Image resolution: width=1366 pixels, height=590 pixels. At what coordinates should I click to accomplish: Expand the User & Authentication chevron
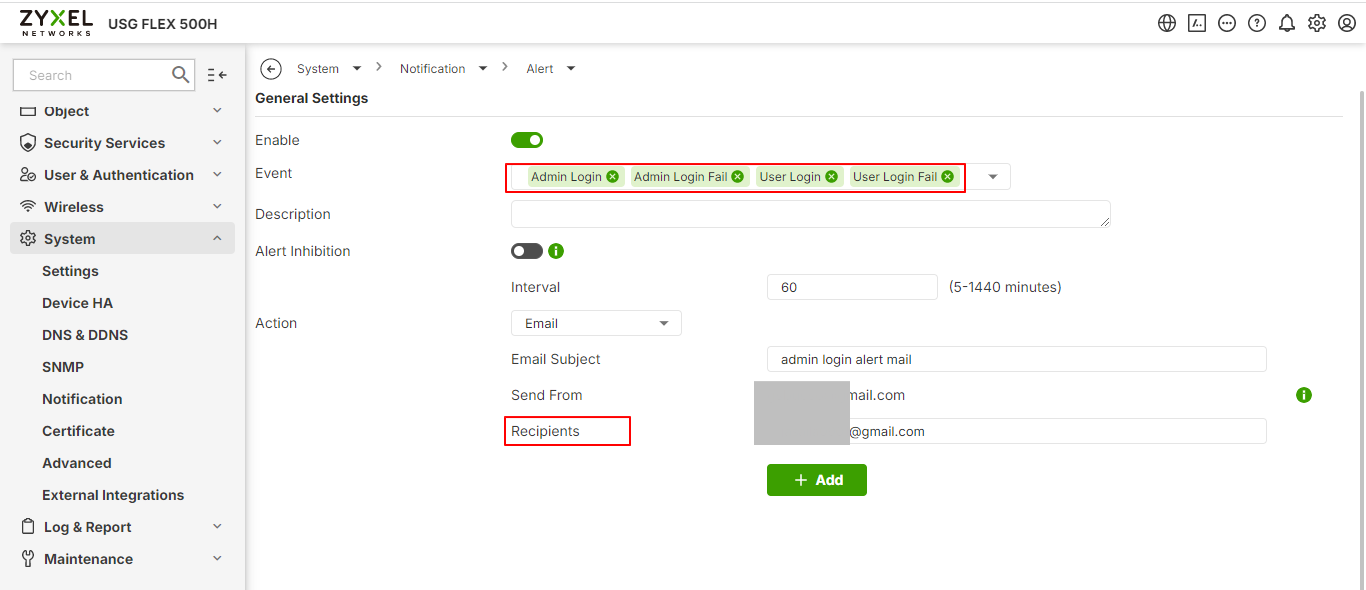[217, 175]
